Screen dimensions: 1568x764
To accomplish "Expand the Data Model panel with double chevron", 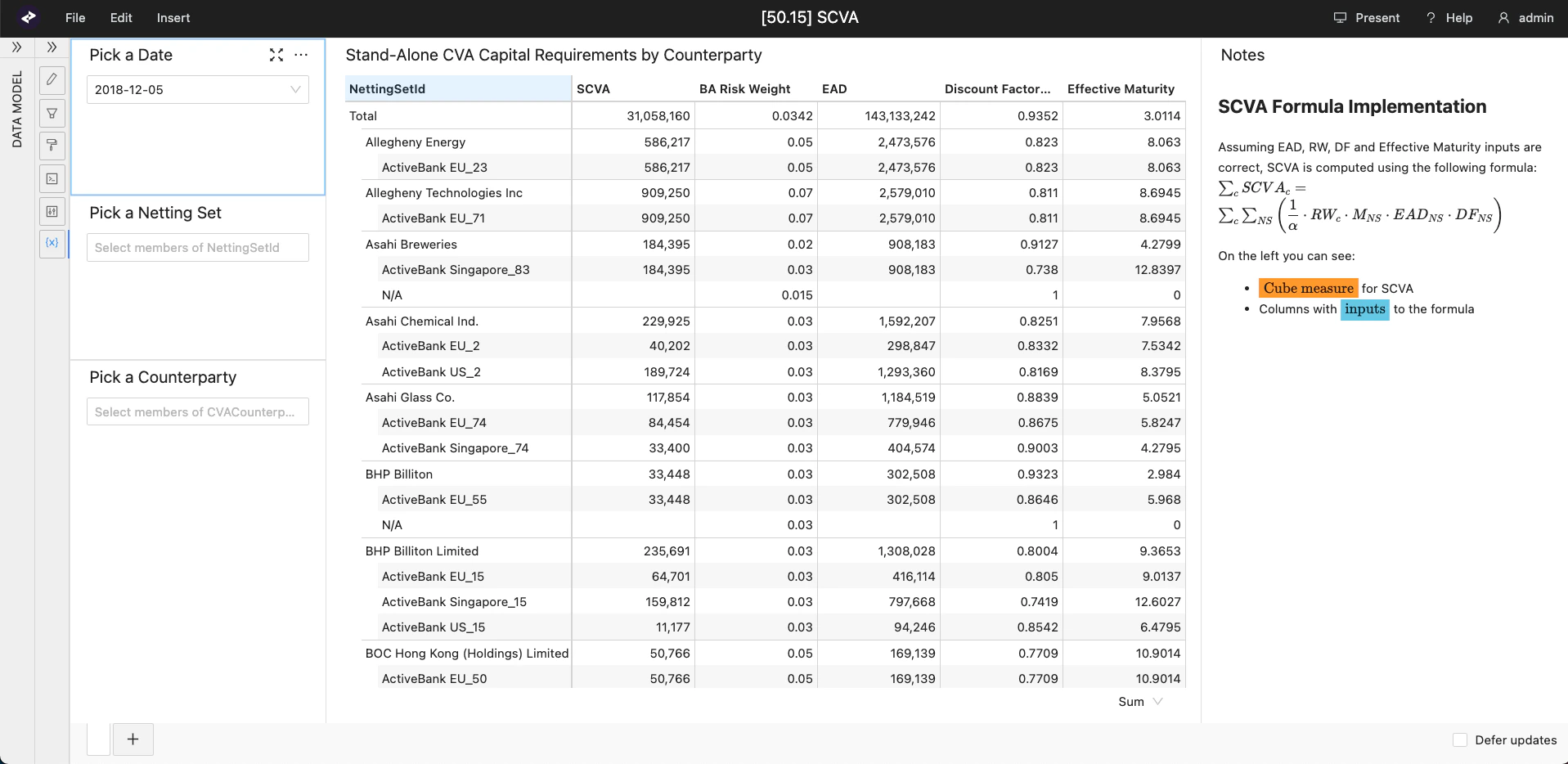I will coord(16,47).
